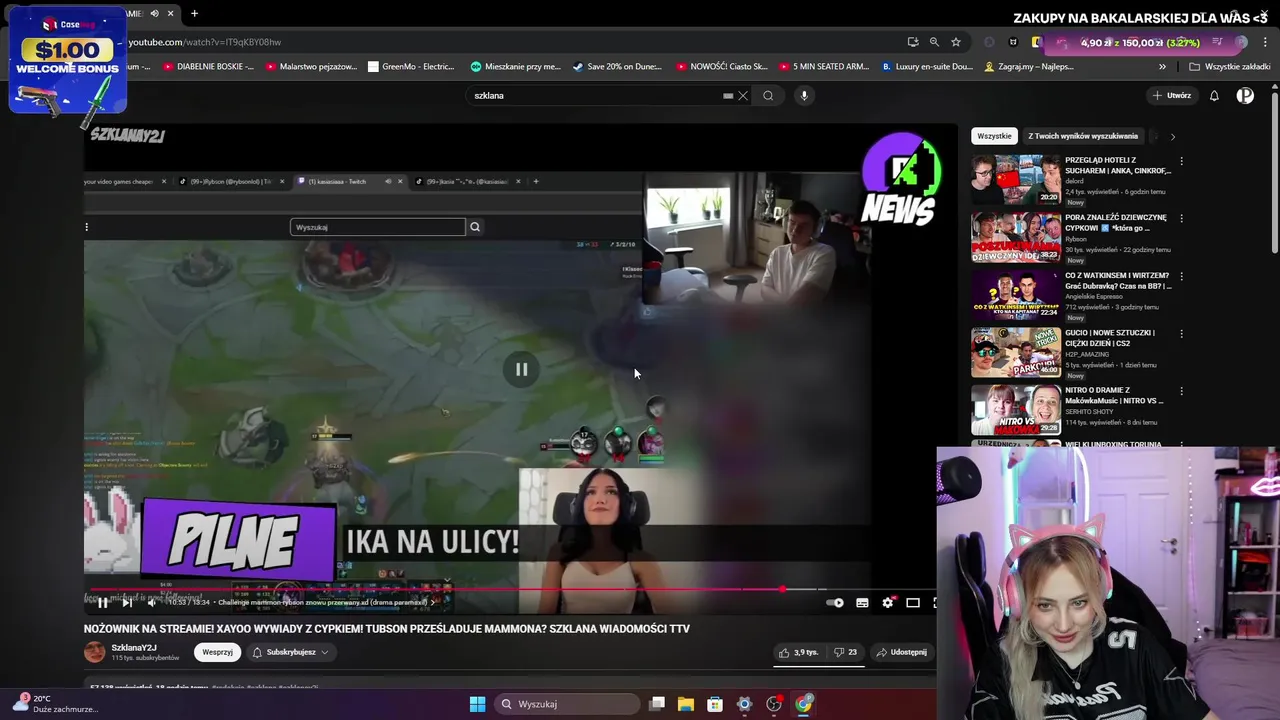Image resolution: width=1280 pixels, height=720 pixels.
Task: Open SzklanaY2J channel name link
Action: [x=133, y=647]
